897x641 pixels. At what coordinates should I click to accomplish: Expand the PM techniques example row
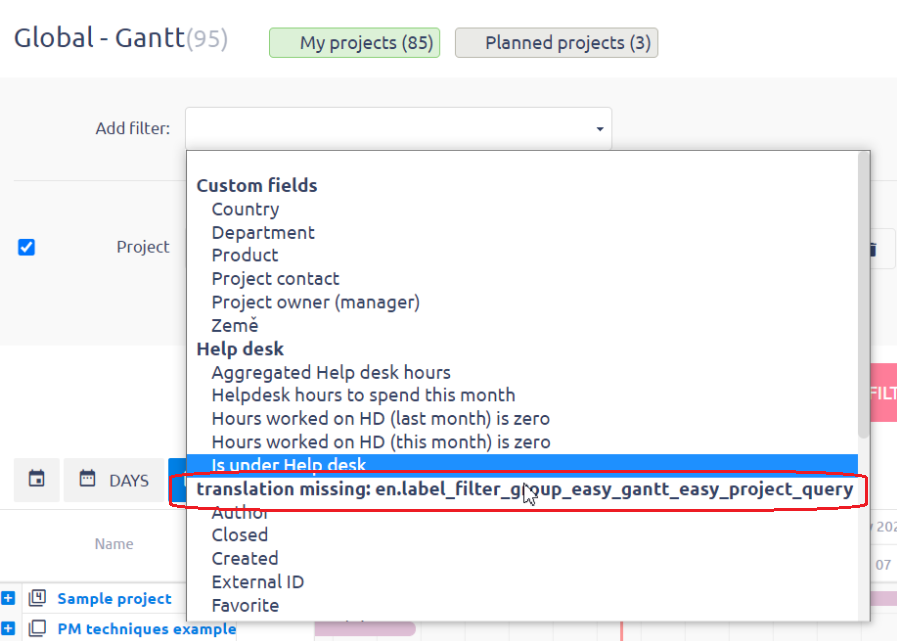(x=8, y=629)
